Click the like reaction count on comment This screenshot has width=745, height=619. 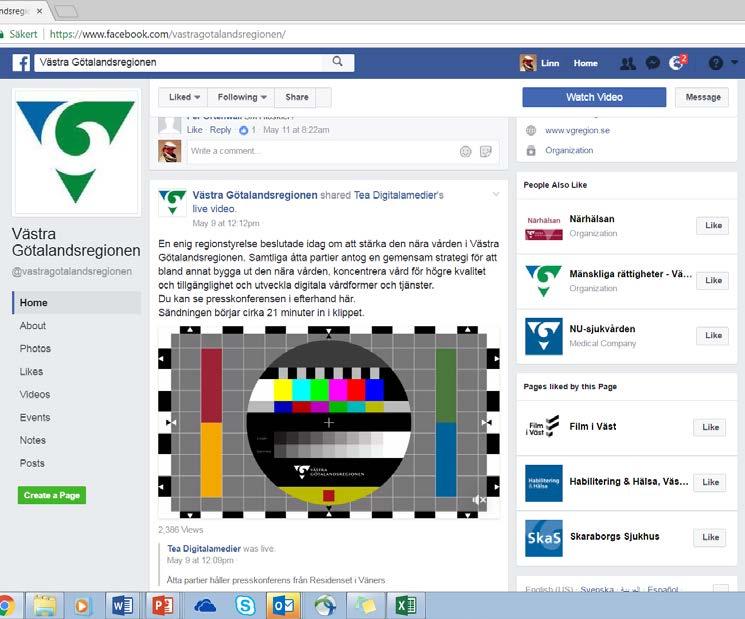point(247,130)
